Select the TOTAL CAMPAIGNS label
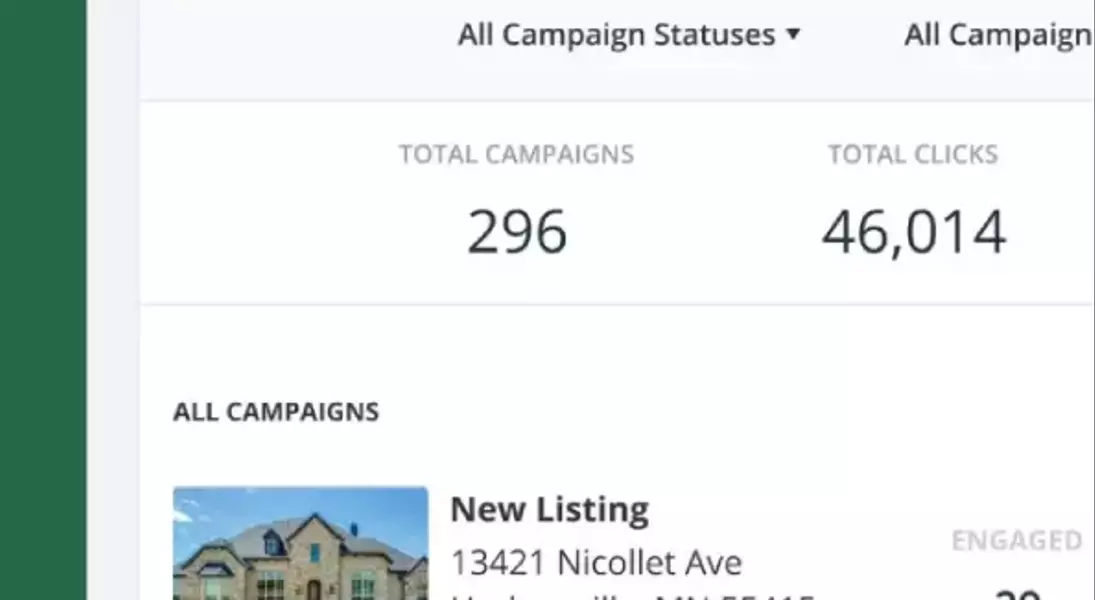Screen dimensions: 1095x600 pyautogui.click(x=516, y=155)
